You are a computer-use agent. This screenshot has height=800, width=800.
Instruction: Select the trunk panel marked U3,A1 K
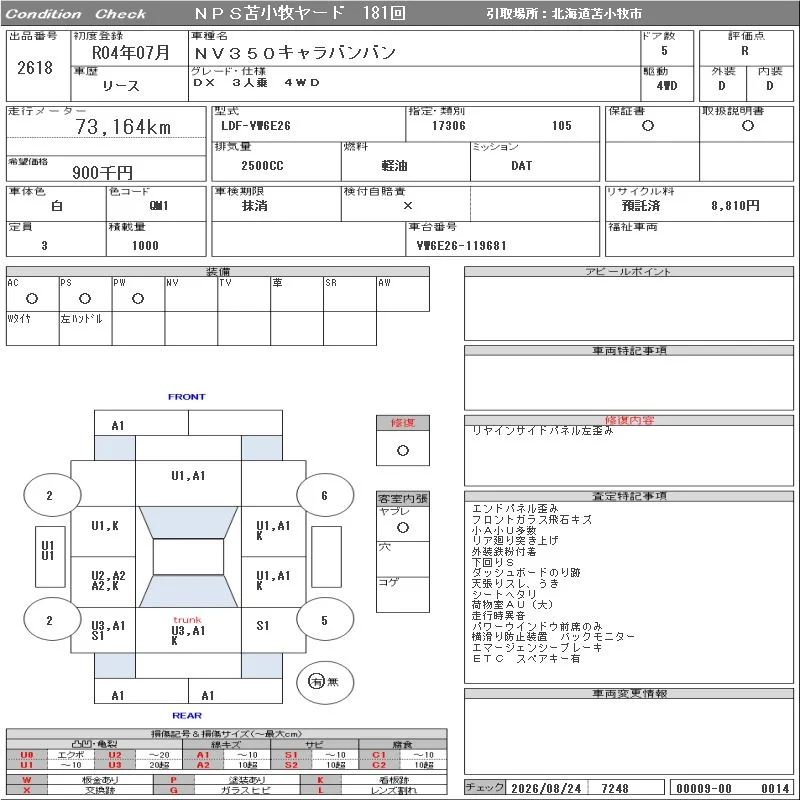click(188, 630)
